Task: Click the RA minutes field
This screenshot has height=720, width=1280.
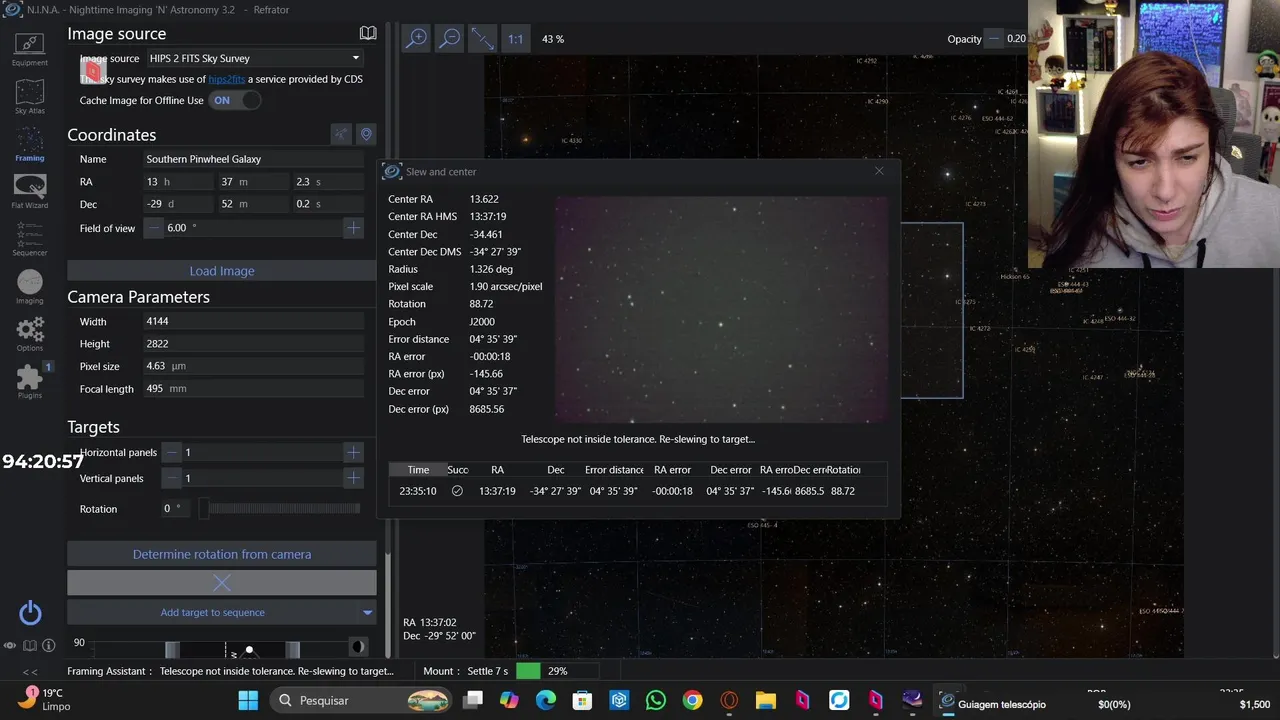Action: (253, 182)
